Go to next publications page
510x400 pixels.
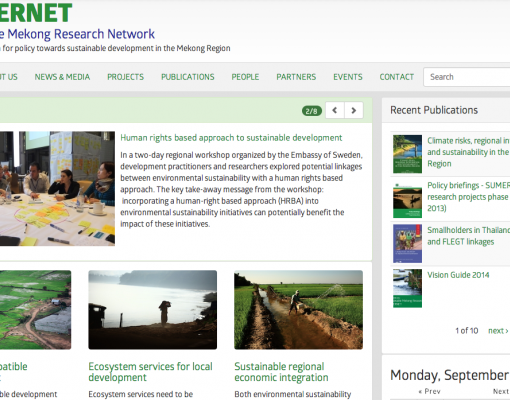pos(498,331)
